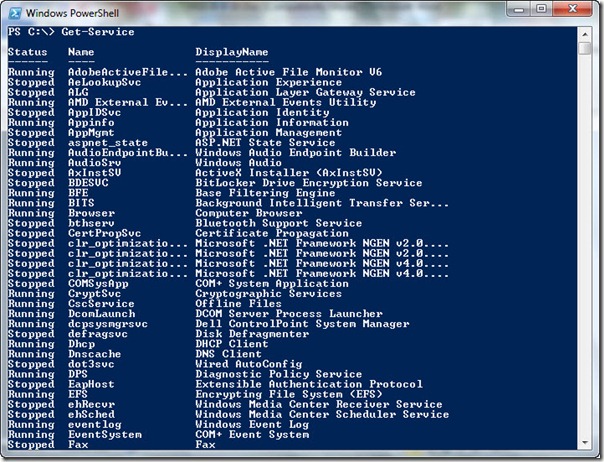Viewport: 604px width, 462px height.
Task: Click the AppIDSvc service name
Action: pyautogui.click(x=94, y=113)
